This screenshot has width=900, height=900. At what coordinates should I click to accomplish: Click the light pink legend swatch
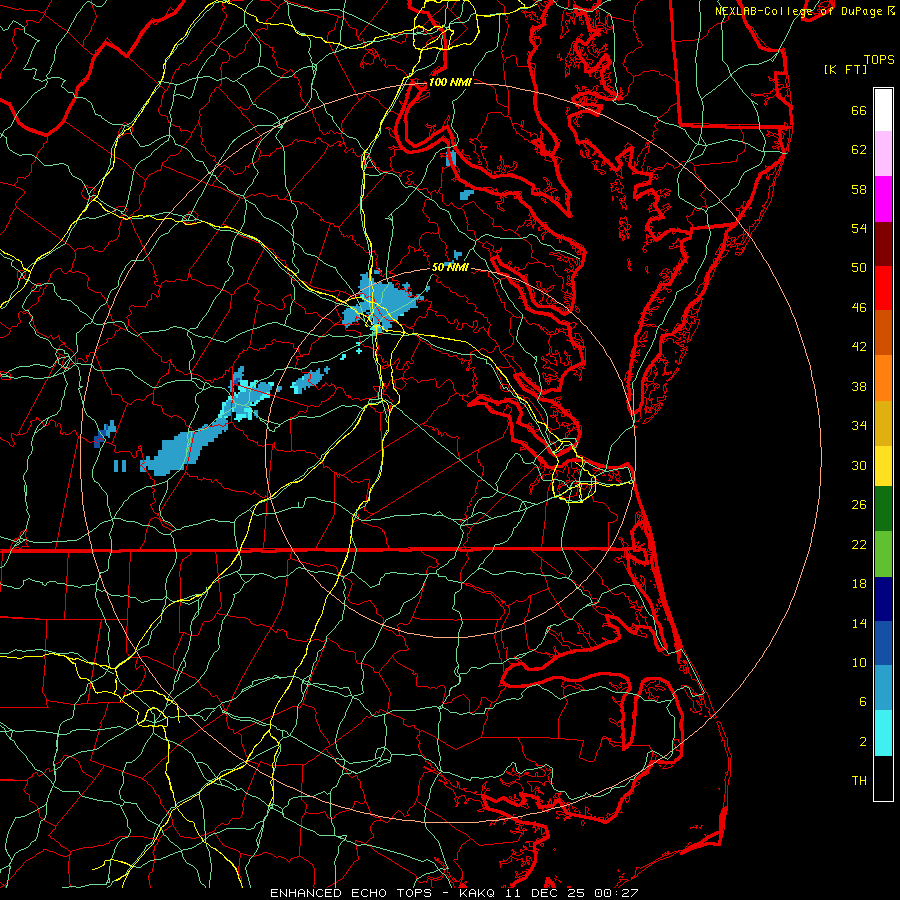pyautogui.click(x=883, y=154)
